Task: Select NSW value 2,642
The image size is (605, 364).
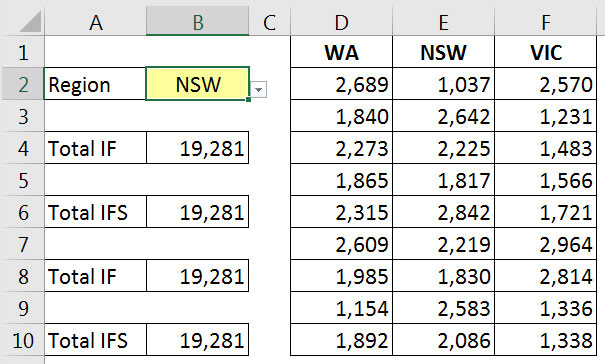Action: pyautogui.click(x=443, y=116)
